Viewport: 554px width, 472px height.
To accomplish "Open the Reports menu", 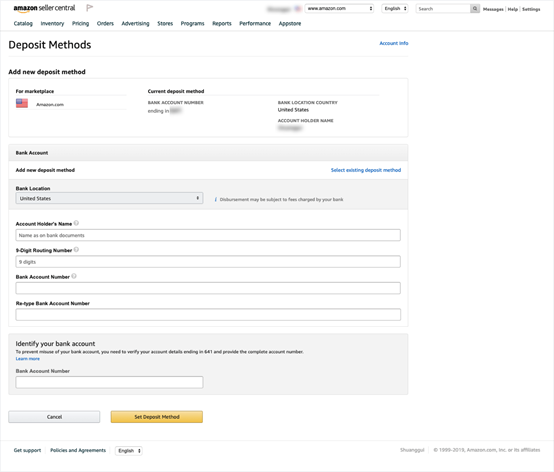I will coord(222,24).
